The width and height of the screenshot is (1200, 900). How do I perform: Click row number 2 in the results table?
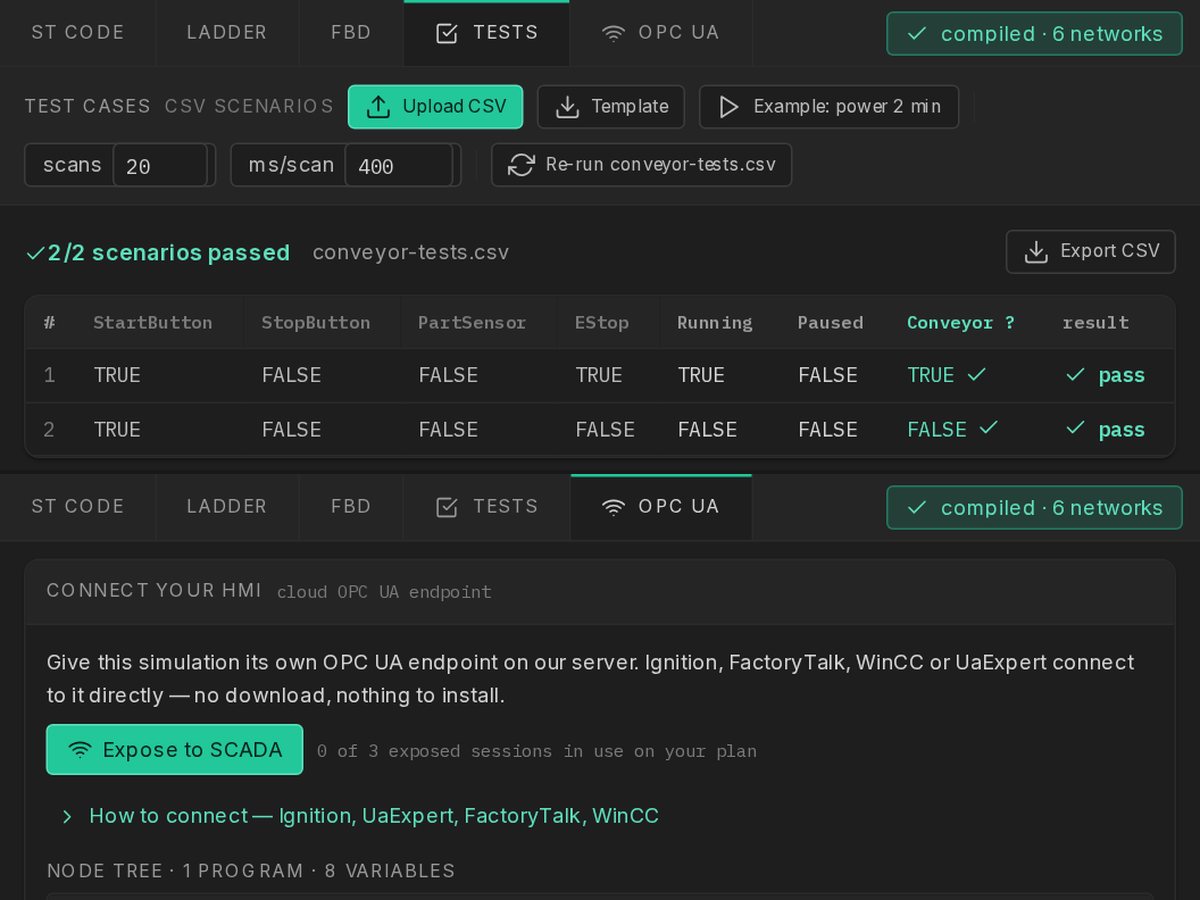point(49,429)
